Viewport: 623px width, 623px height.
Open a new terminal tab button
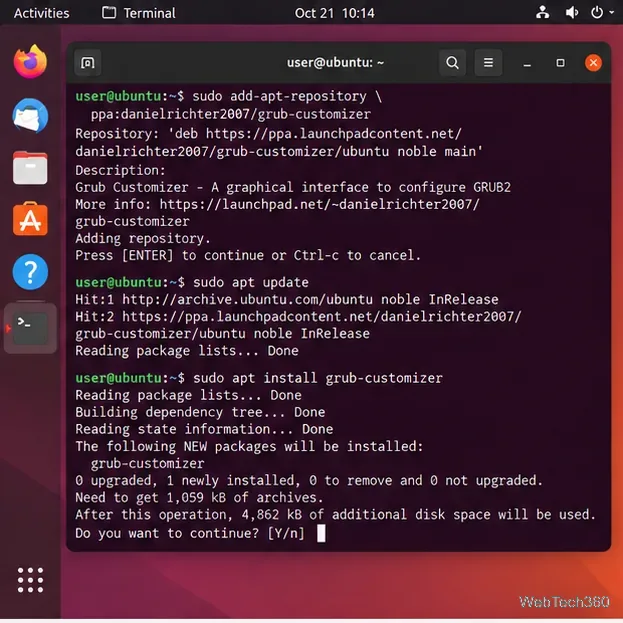tap(87, 62)
